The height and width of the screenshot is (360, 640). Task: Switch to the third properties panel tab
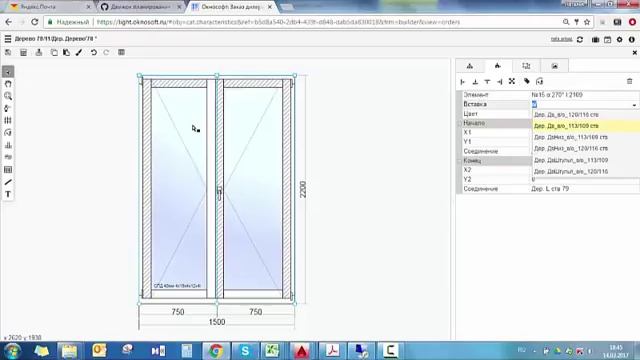pos(526,66)
